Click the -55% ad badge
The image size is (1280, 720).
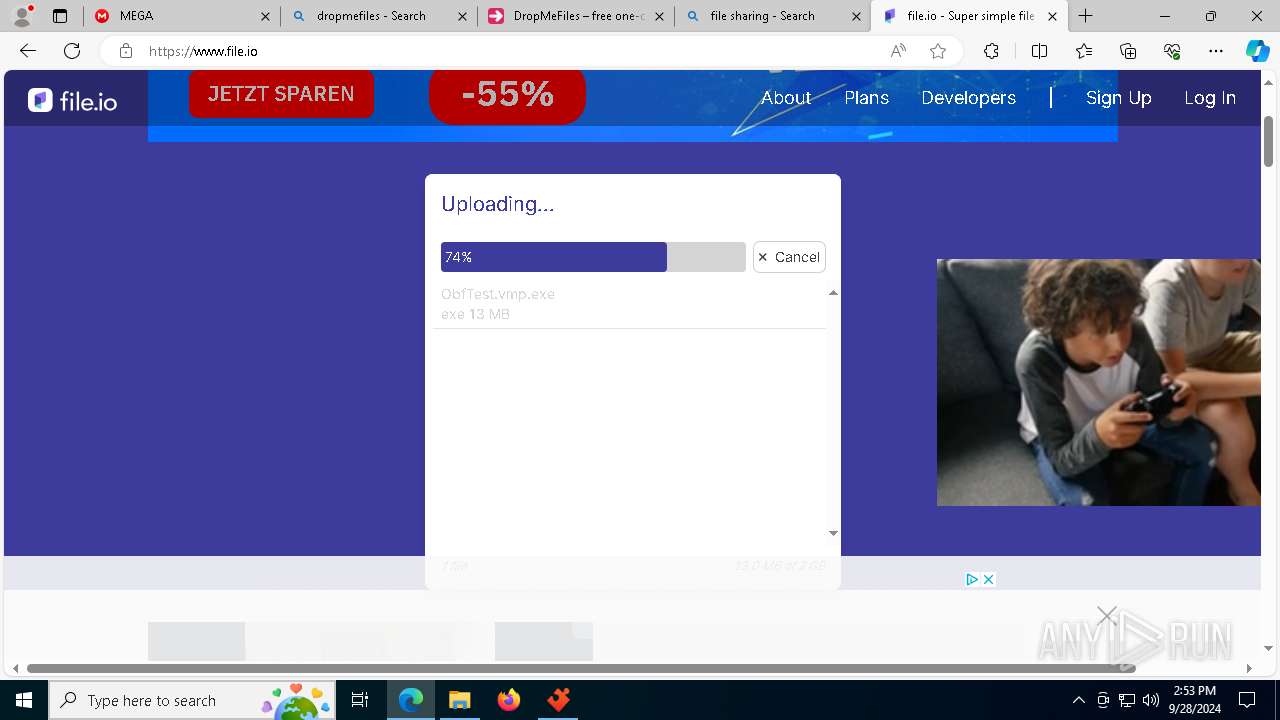[507, 96]
